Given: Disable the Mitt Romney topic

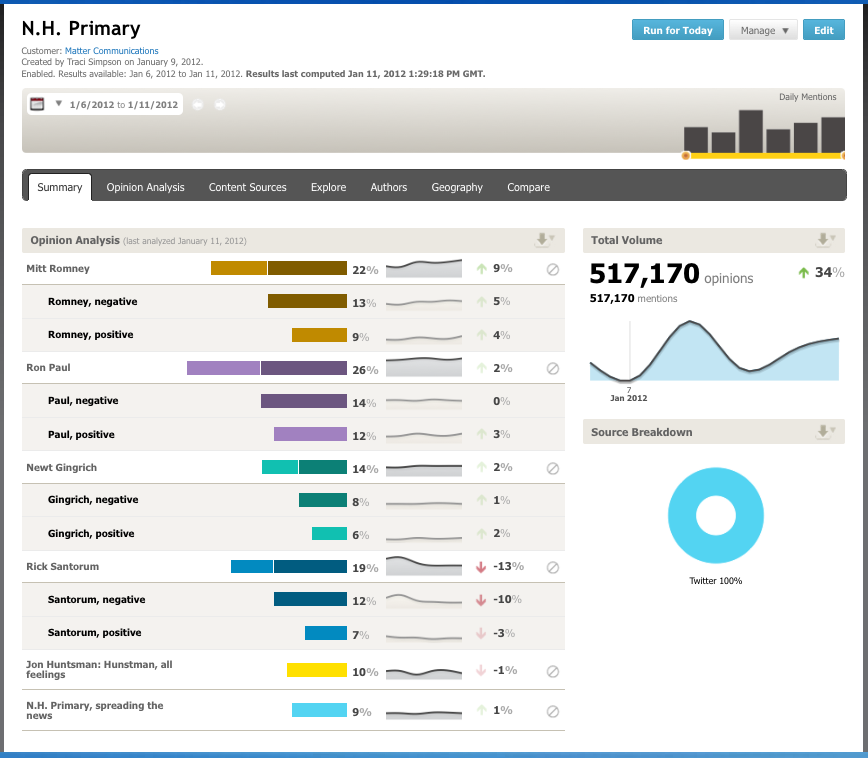Looking at the screenshot, I should 552,269.
